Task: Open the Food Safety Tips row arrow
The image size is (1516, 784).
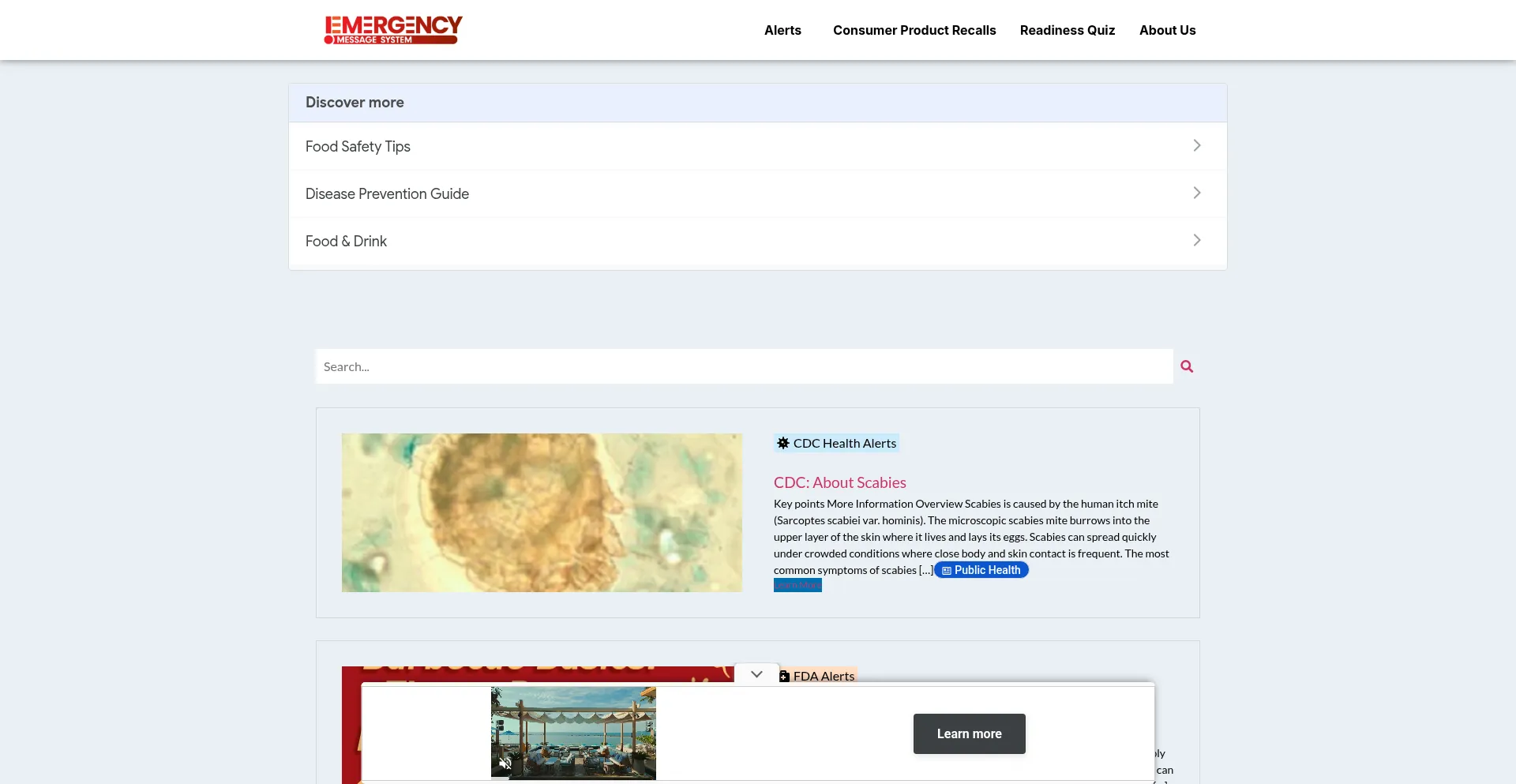Action: click(1197, 145)
